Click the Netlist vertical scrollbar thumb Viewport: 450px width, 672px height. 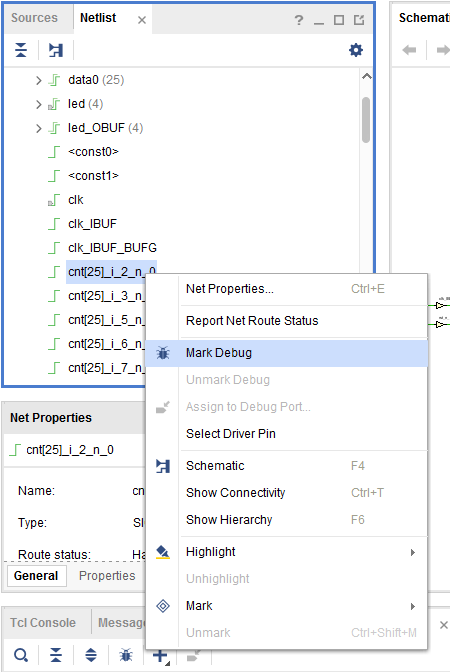click(x=366, y=120)
